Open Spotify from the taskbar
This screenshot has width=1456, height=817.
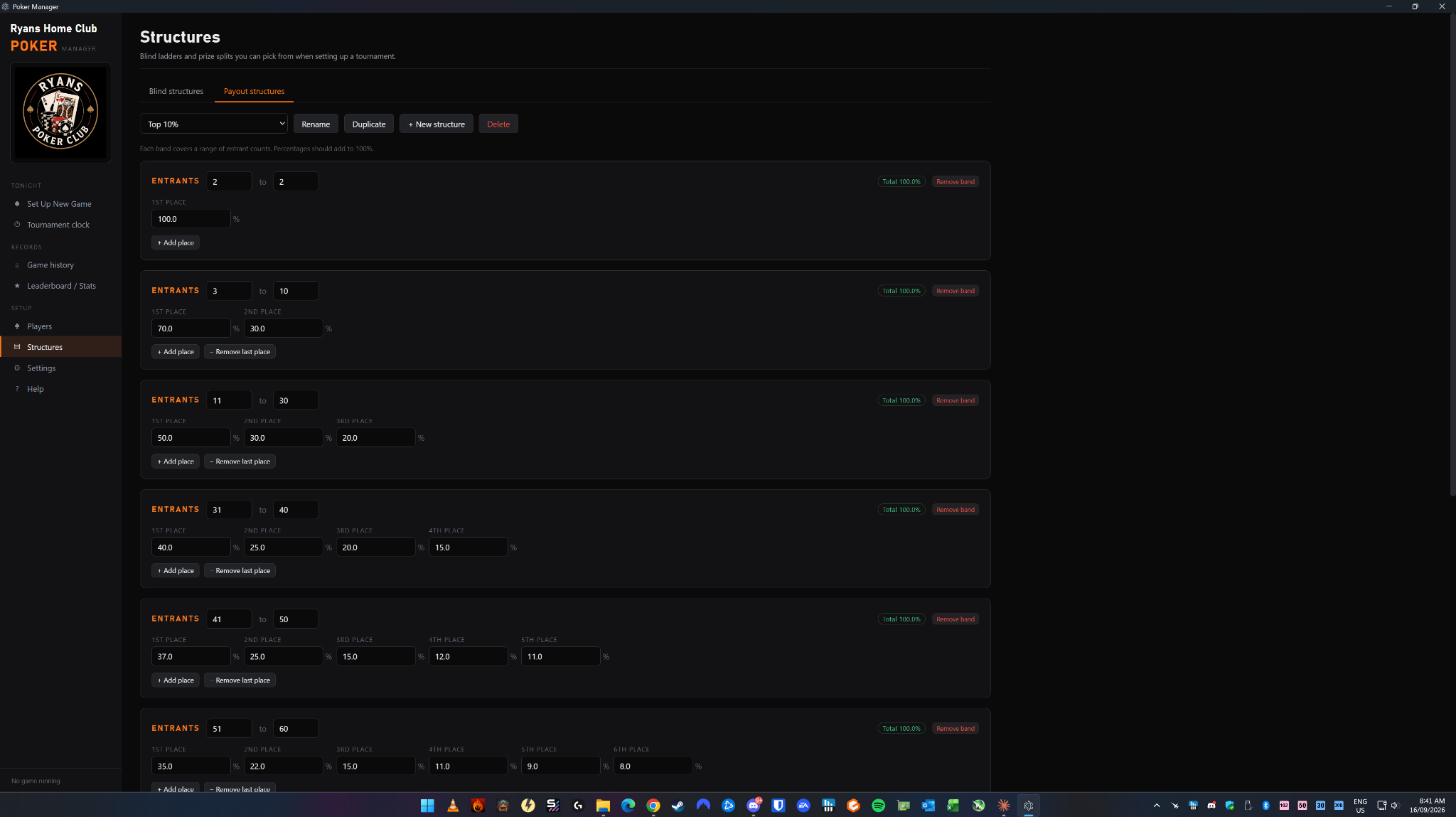pos(879,805)
